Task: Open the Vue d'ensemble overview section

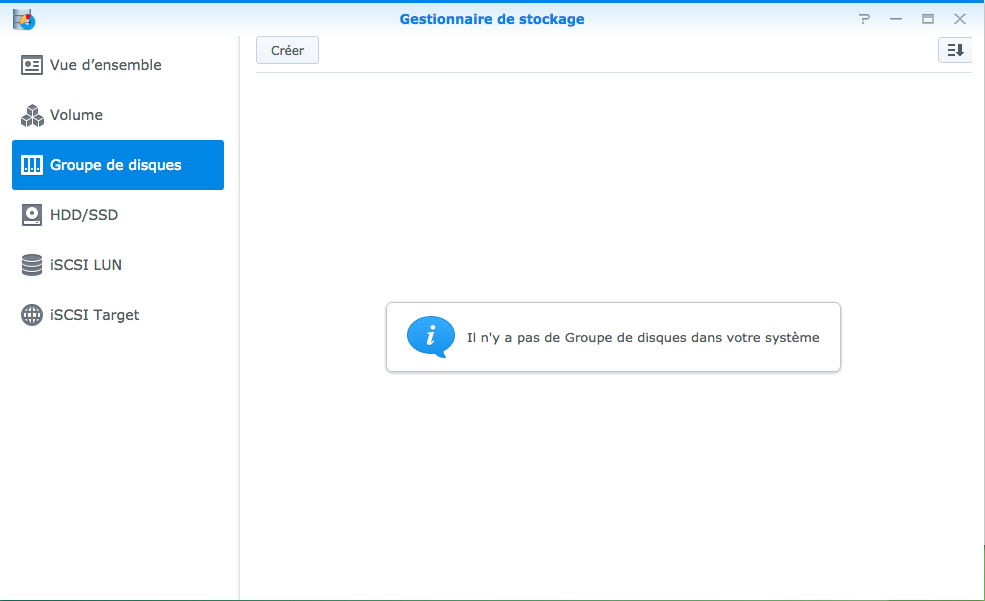Action: pyautogui.click(x=117, y=65)
